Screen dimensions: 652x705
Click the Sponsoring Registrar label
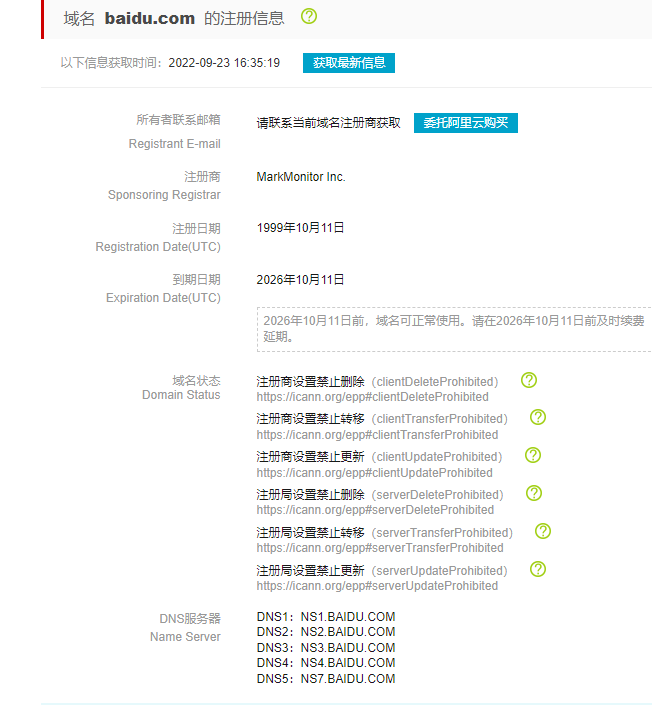click(x=164, y=195)
